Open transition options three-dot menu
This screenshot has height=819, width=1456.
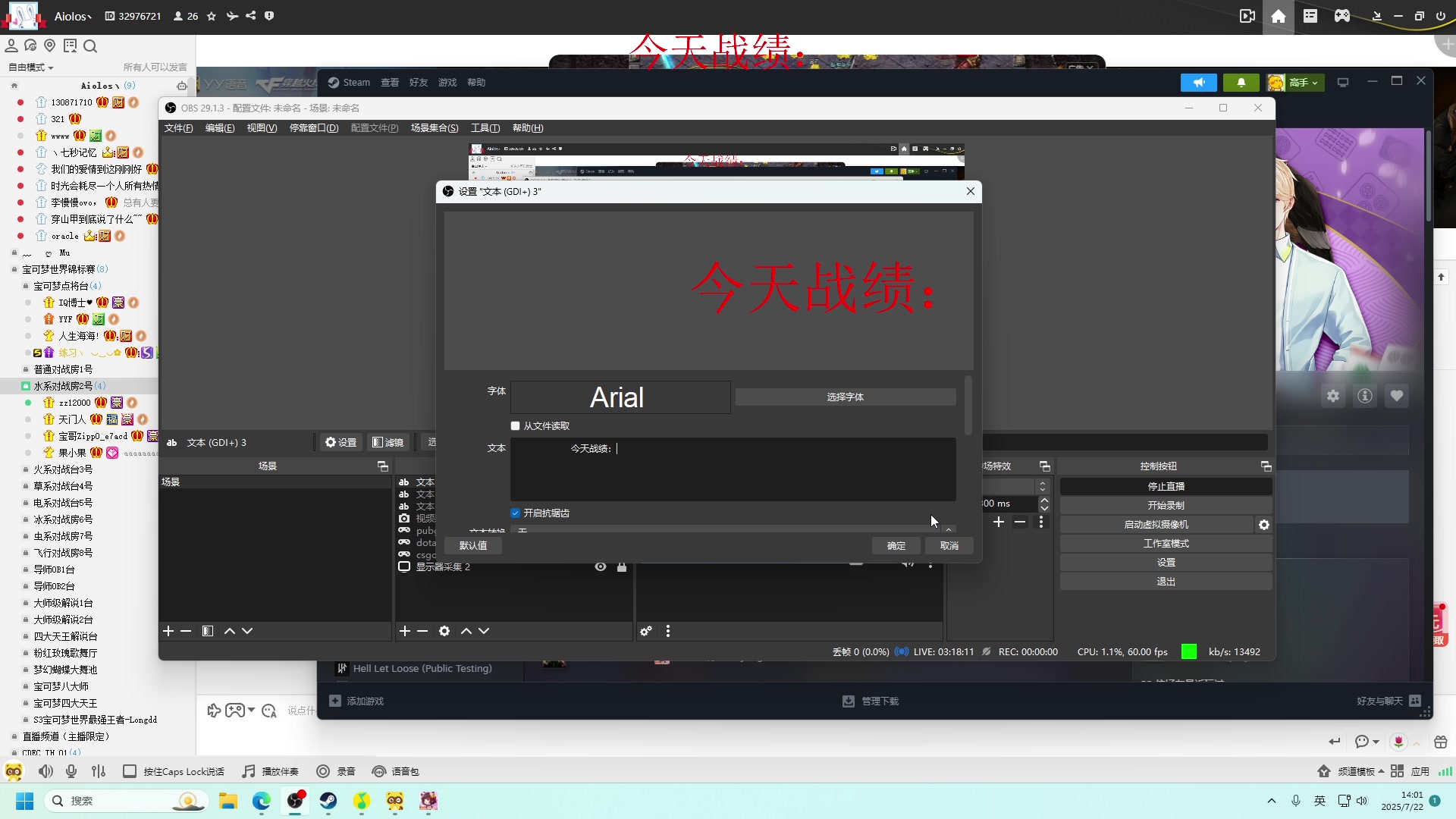click(x=1041, y=522)
